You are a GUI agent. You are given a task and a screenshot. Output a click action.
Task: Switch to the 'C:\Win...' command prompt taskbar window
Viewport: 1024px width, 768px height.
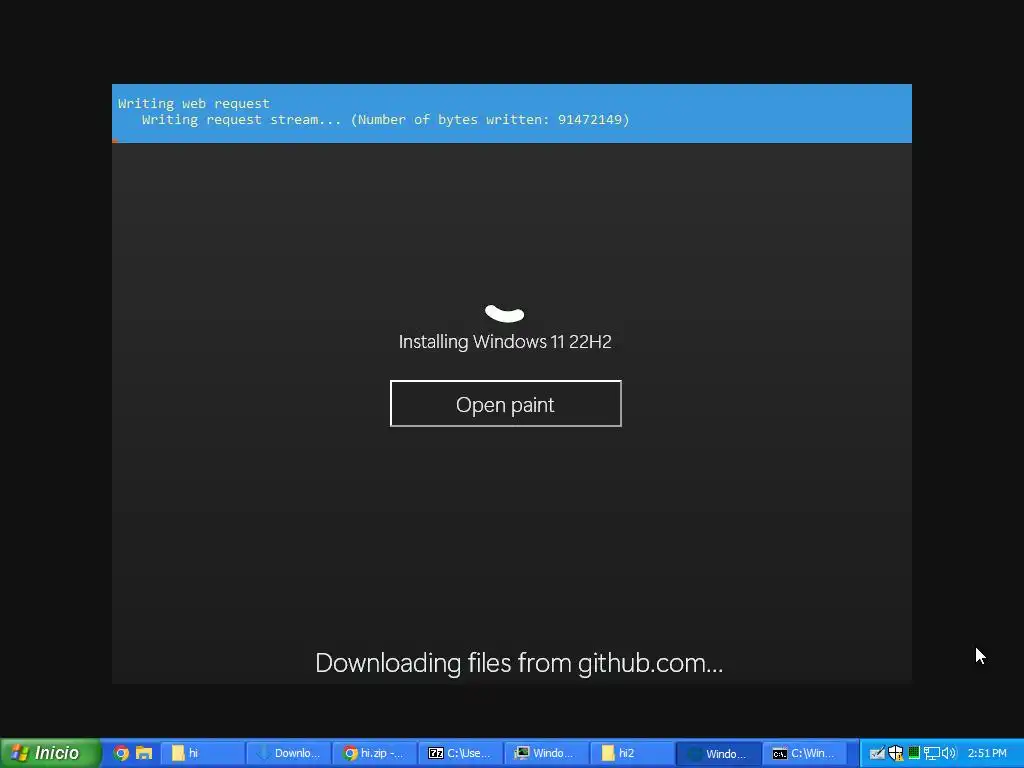click(x=805, y=753)
